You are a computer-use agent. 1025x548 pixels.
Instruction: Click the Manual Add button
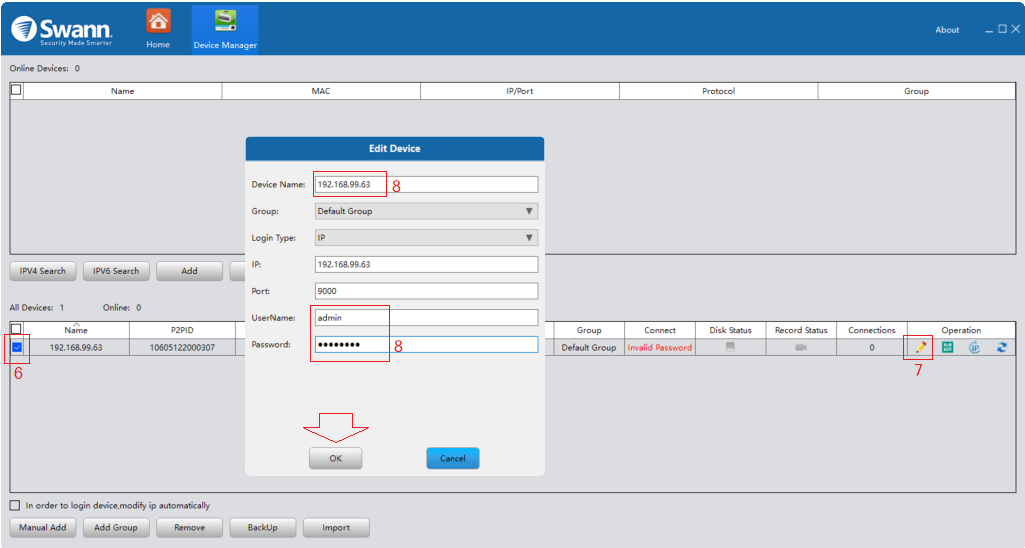point(42,528)
